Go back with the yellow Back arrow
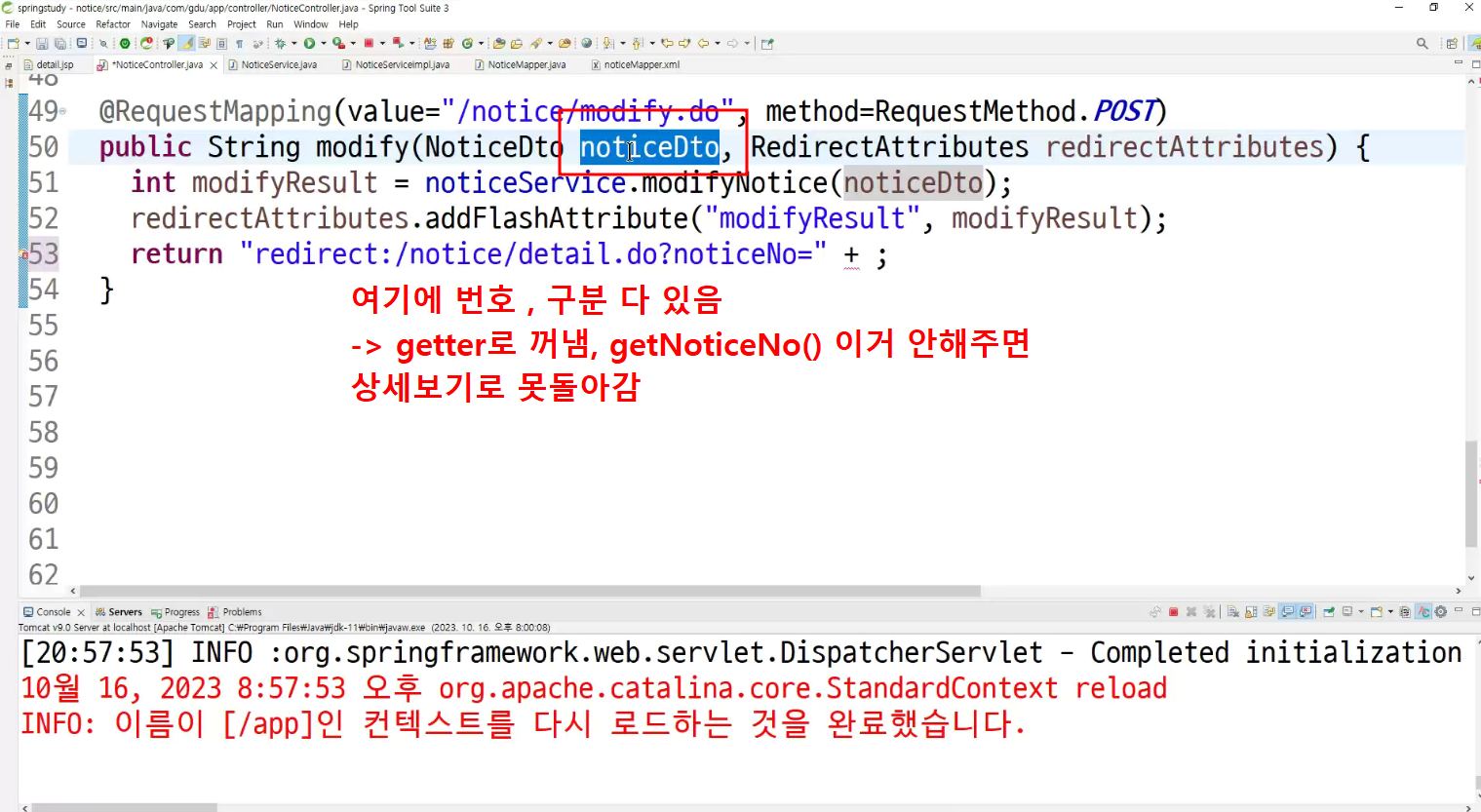 tap(703, 44)
